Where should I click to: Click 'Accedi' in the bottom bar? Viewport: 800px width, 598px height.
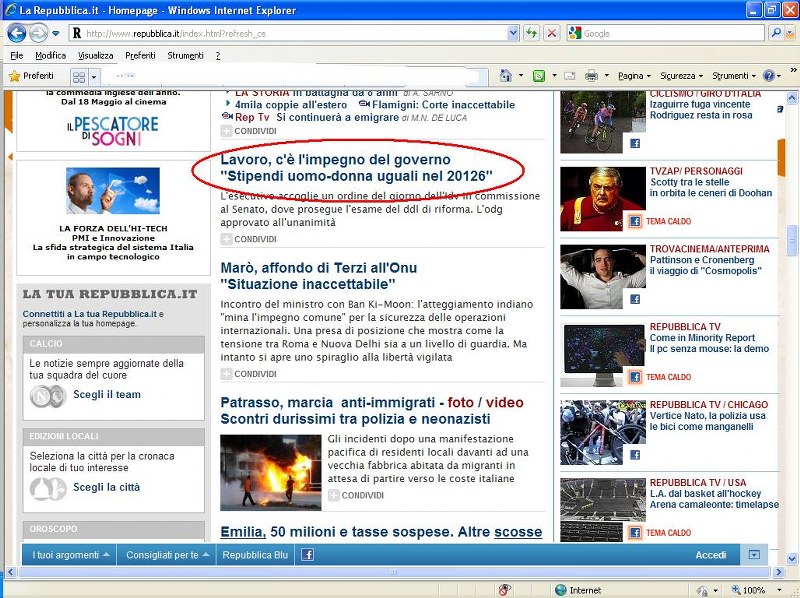pyautogui.click(x=710, y=555)
